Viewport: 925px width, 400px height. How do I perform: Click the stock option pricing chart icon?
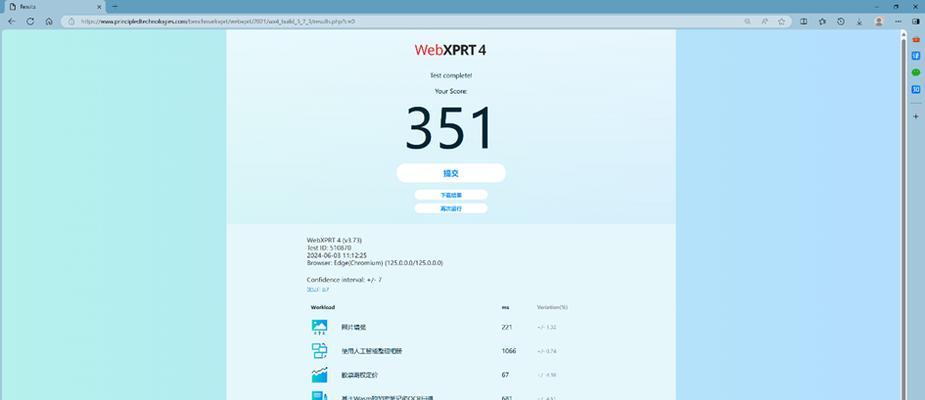click(319, 375)
